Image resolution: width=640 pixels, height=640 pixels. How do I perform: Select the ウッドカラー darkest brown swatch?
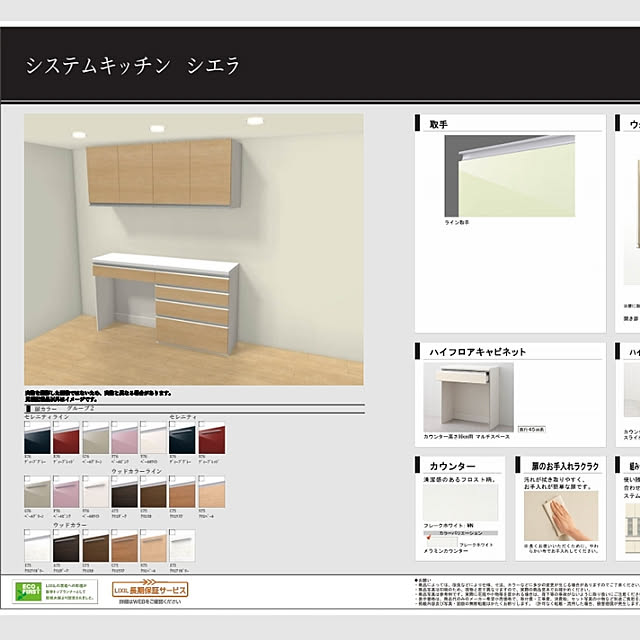[x=66, y=546]
